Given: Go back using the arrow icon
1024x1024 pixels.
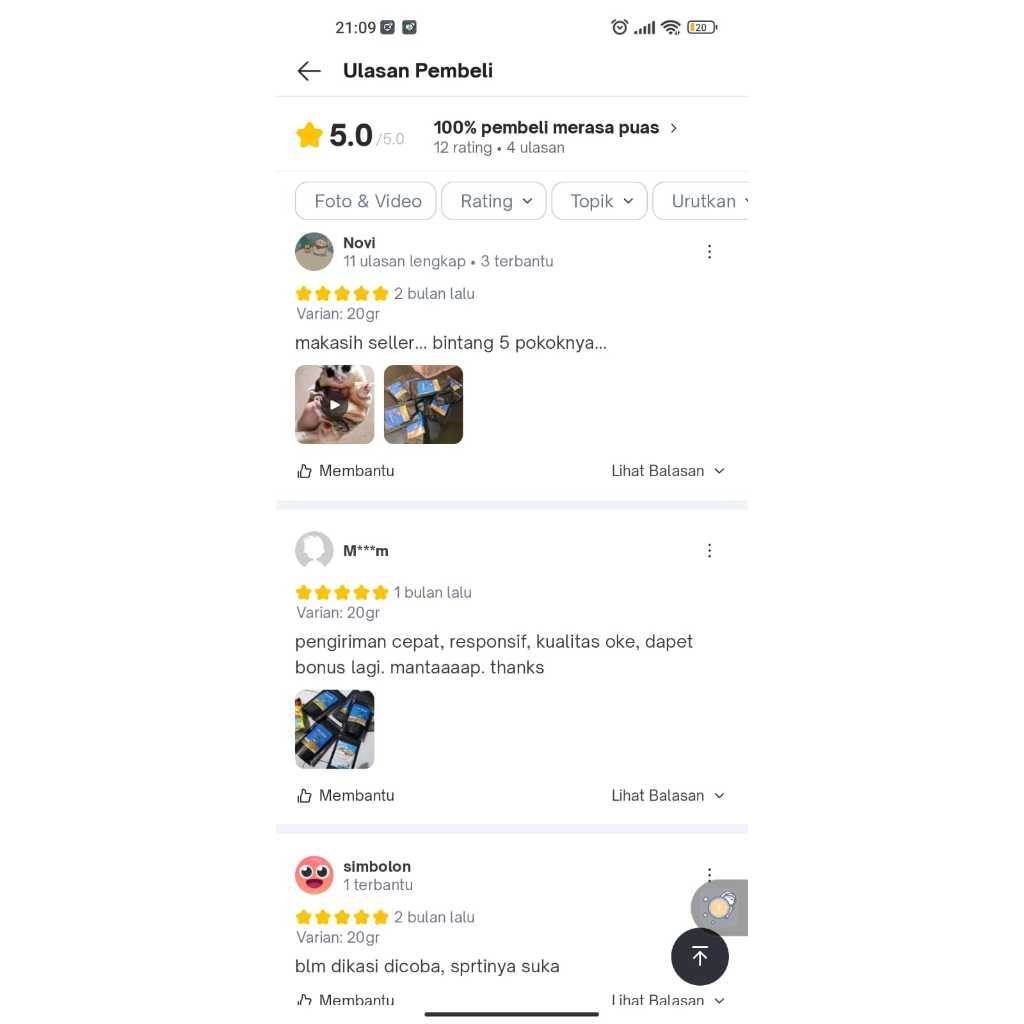Looking at the screenshot, I should 309,71.
